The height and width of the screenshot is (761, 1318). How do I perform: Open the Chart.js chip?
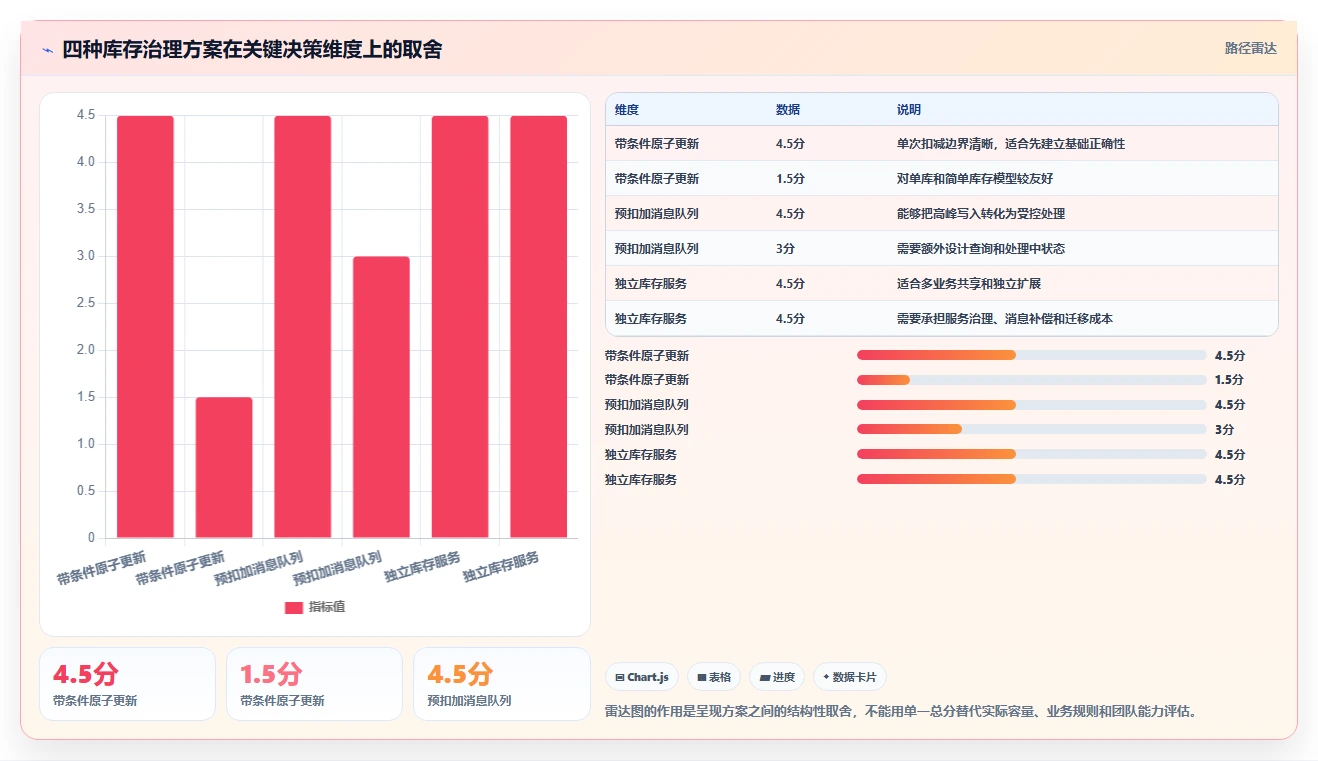[x=642, y=677]
